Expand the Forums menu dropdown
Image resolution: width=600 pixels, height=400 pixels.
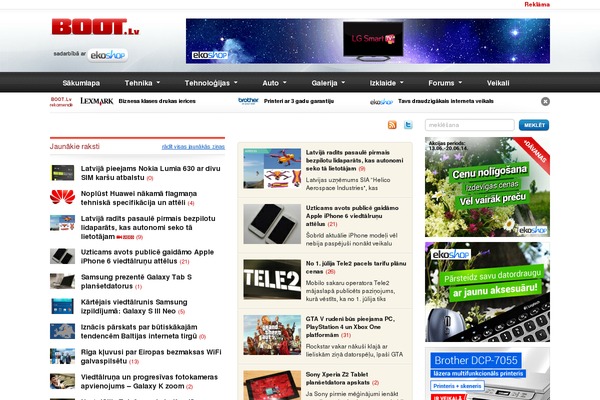click(x=445, y=83)
